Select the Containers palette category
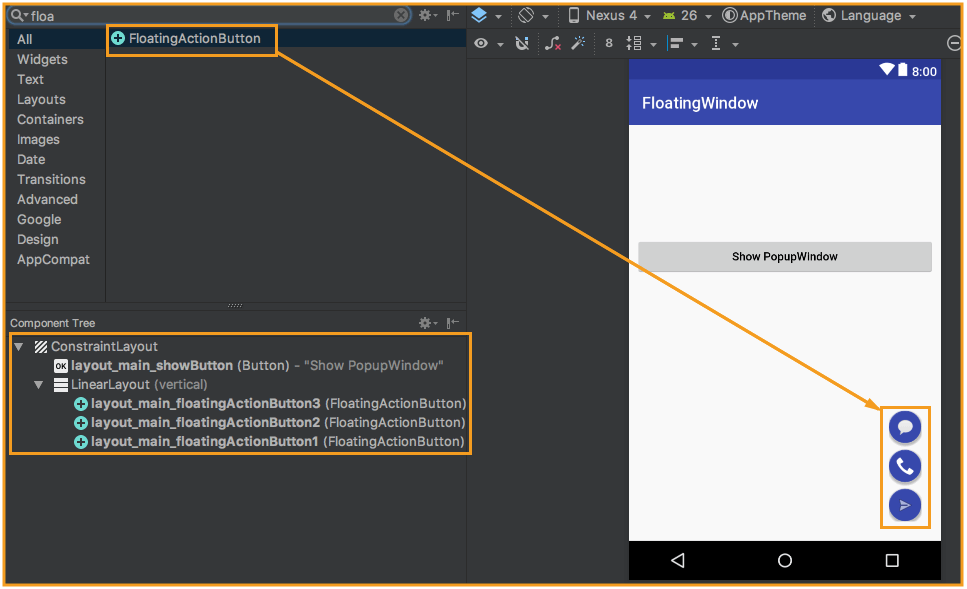Viewport: 967px width, 589px height. [50, 120]
